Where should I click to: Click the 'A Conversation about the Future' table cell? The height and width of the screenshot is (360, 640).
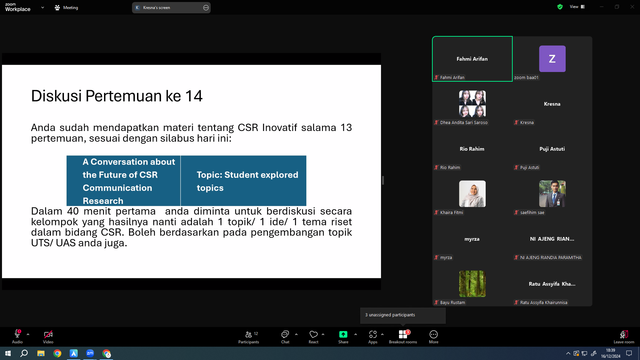(124, 181)
